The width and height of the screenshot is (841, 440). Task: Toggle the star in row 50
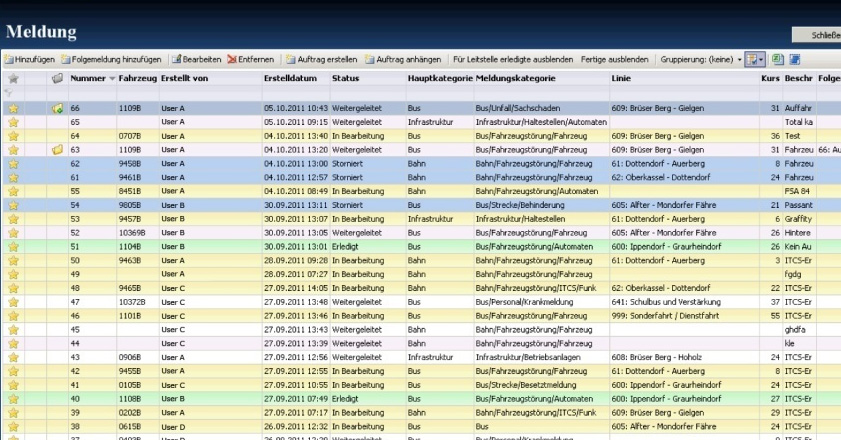[13, 261]
